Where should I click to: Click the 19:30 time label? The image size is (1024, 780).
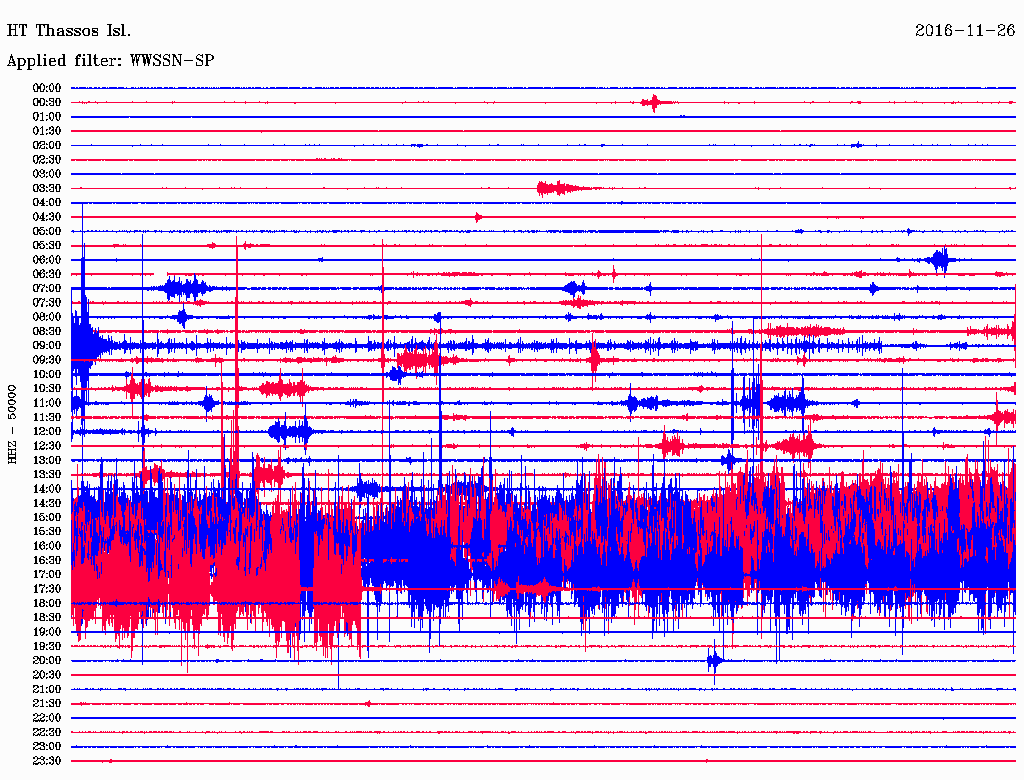[47, 647]
